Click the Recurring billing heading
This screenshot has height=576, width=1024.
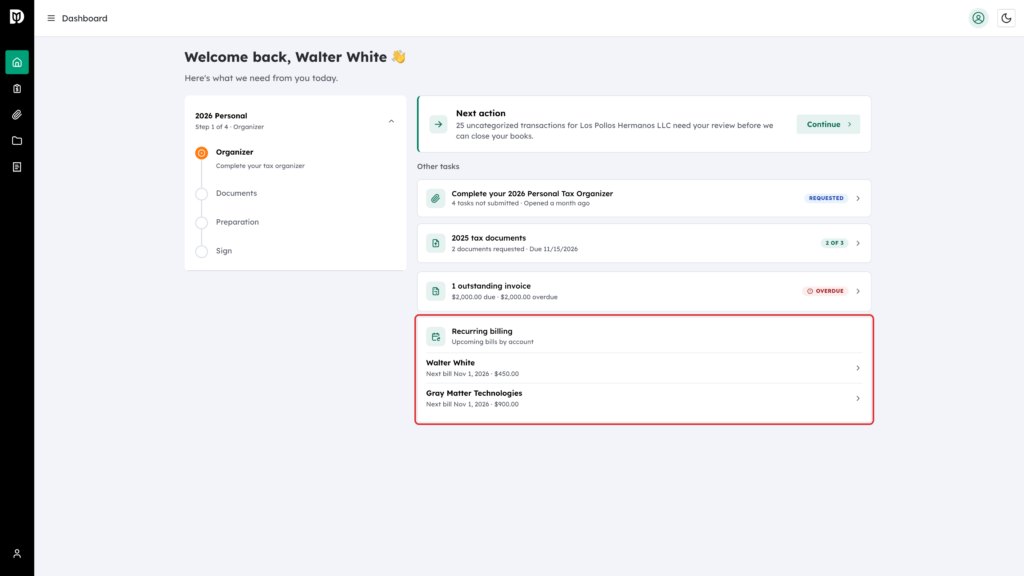point(482,331)
